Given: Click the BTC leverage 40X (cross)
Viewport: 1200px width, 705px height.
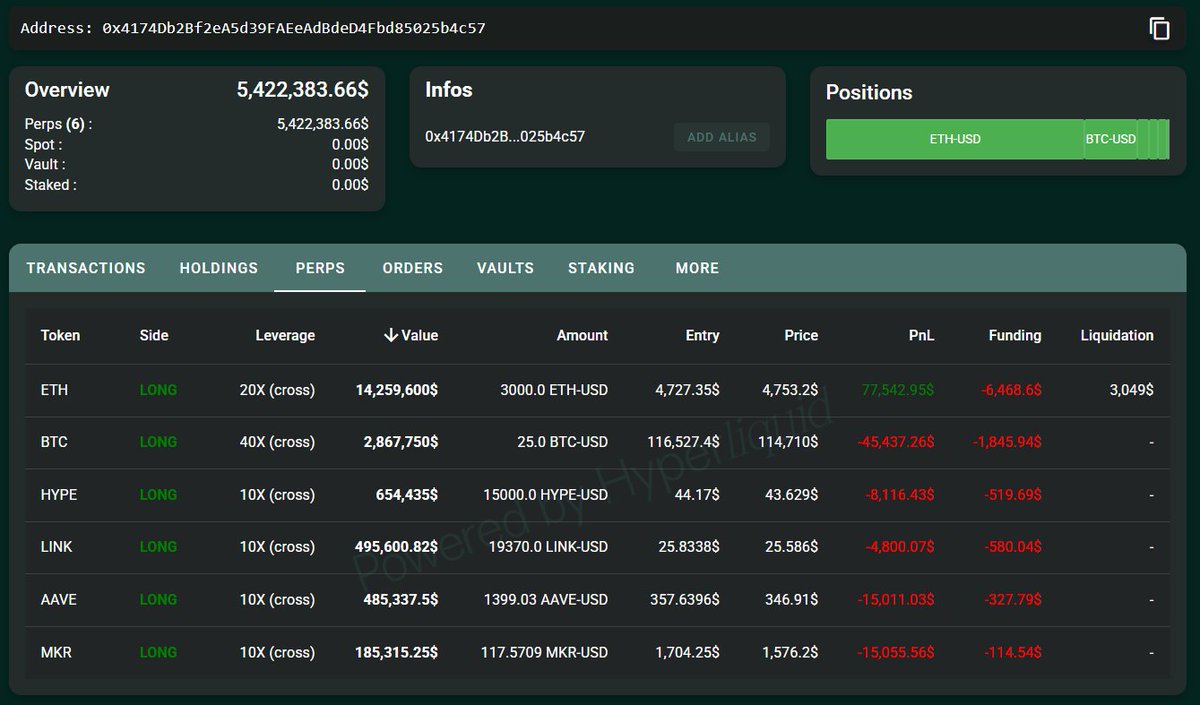Looking at the screenshot, I should [277, 442].
